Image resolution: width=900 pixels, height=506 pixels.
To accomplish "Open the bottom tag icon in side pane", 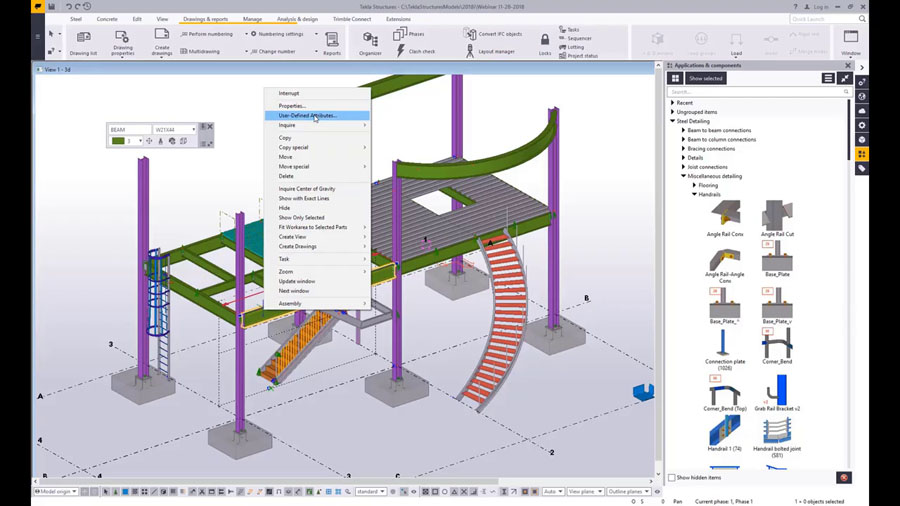I will pyautogui.click(x=862, y=168).
